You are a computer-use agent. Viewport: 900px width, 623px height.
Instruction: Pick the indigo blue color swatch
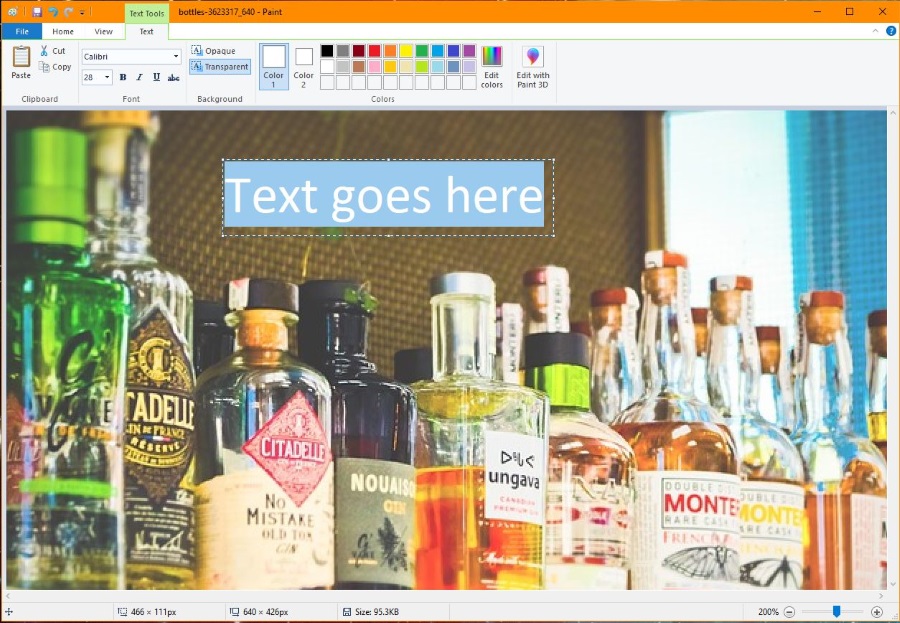point(453,51)
